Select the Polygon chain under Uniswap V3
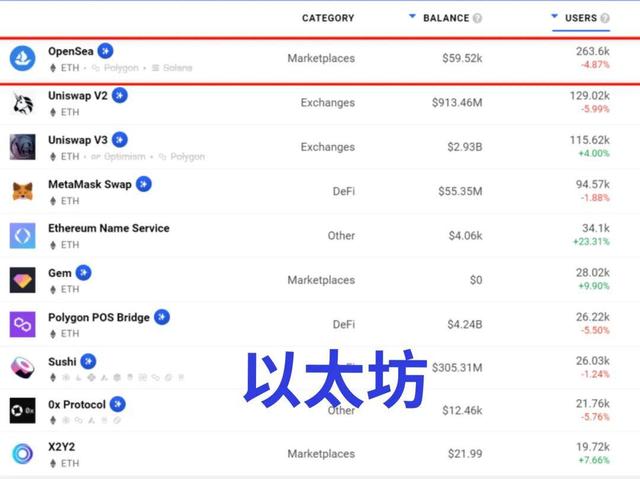 [x=182, y=157]
